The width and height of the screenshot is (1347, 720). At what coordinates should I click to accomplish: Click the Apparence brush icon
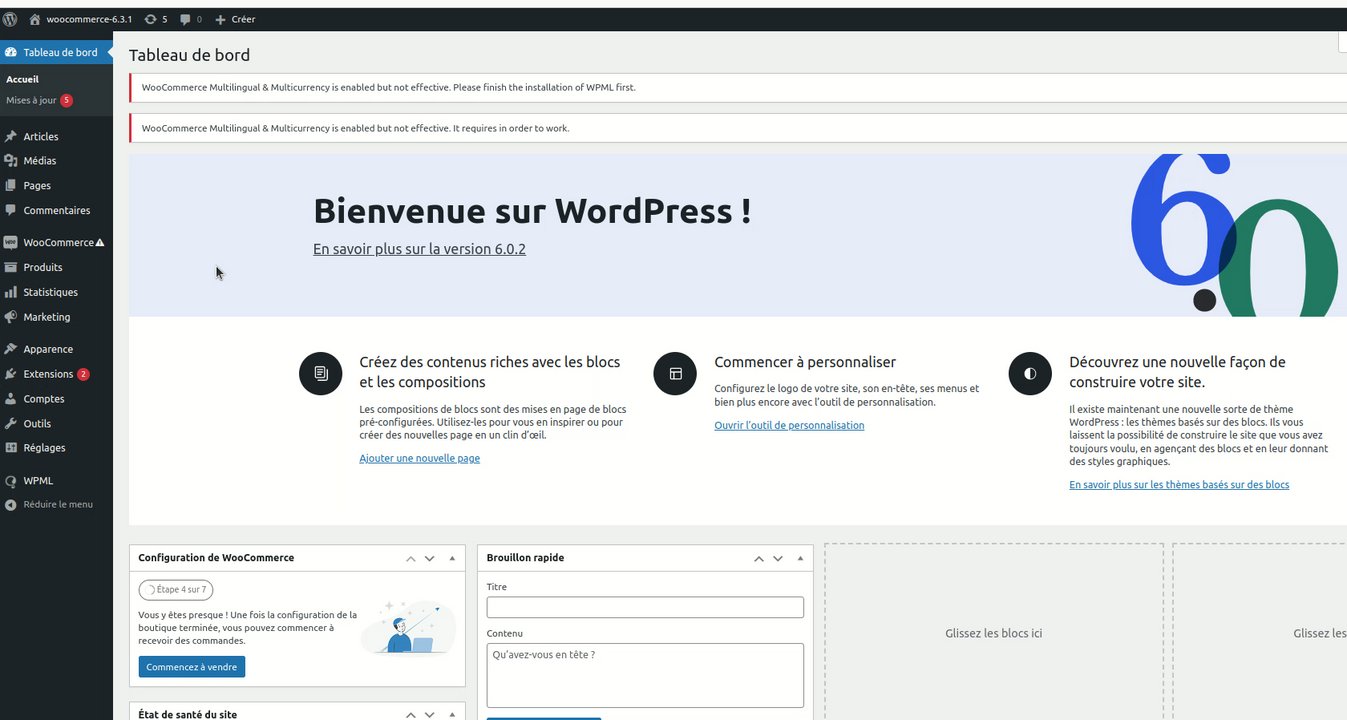(x=11, y=349)
